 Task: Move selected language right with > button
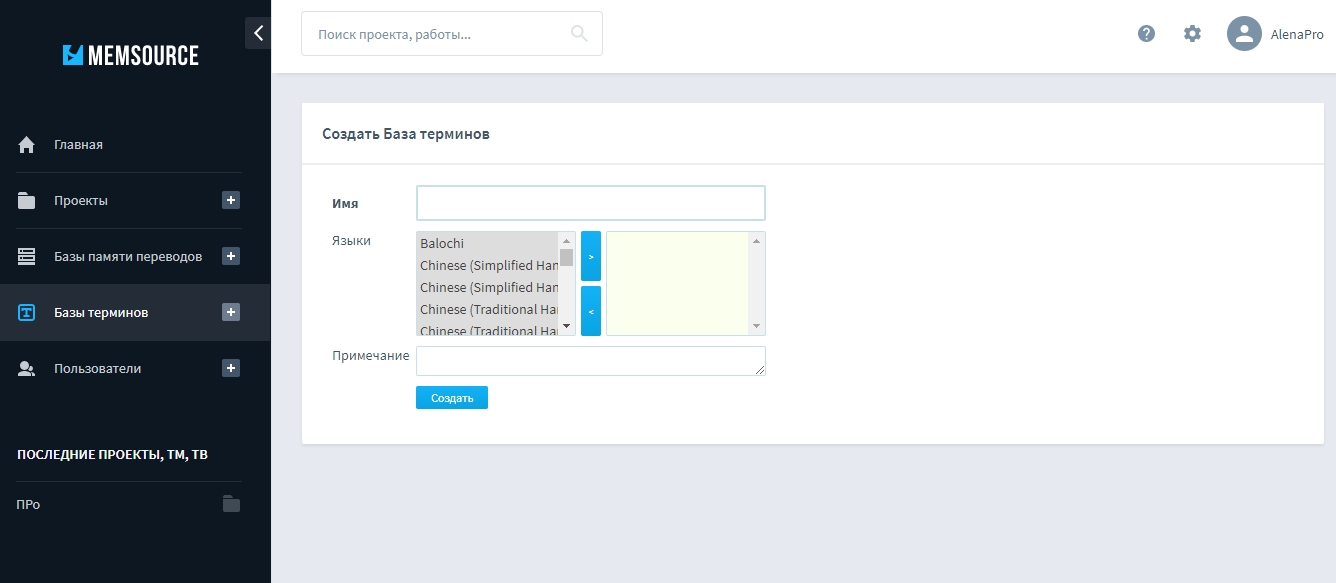pyautogui.click(x=591, y=257)
